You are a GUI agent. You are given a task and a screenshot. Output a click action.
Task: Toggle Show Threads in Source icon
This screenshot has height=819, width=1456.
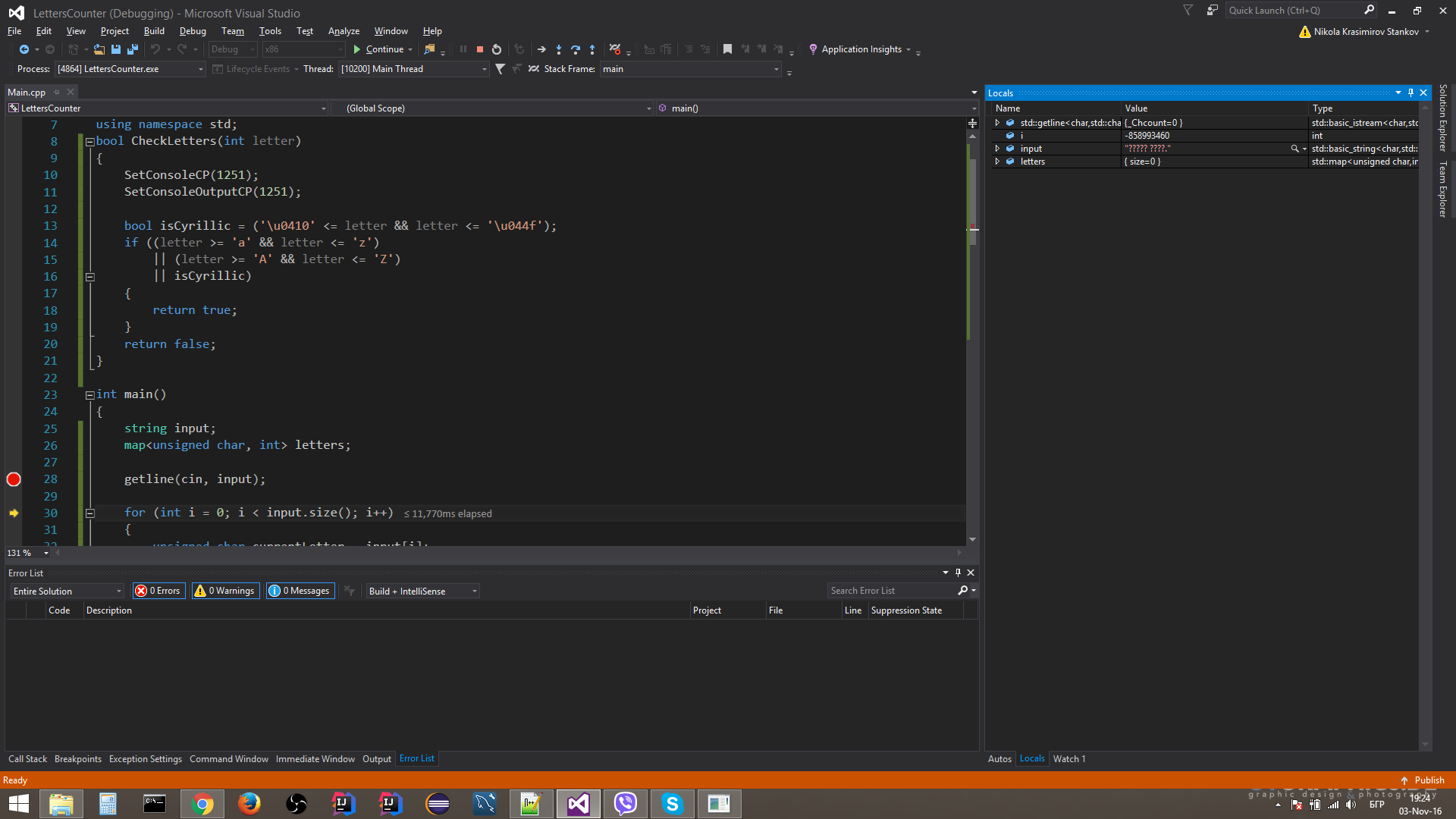(534, 69)
